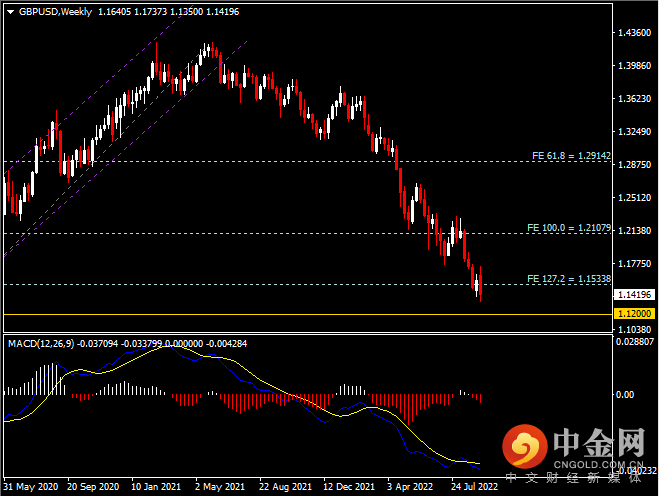
Task: Click the OHLC values 1.16405 1.17373 1.13500 1.14196
Action: click(x=169, y=12)
